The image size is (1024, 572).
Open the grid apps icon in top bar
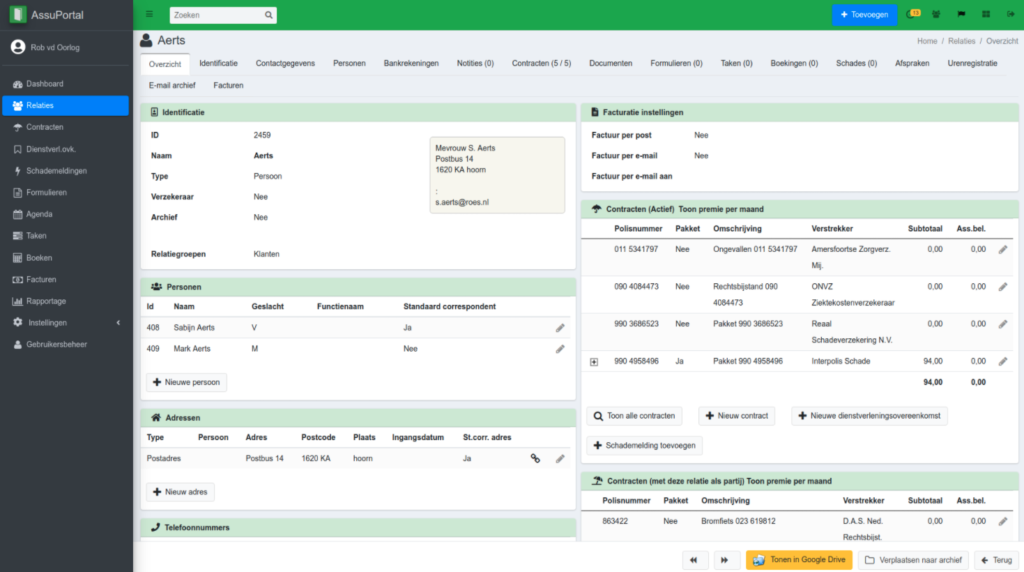986,14
